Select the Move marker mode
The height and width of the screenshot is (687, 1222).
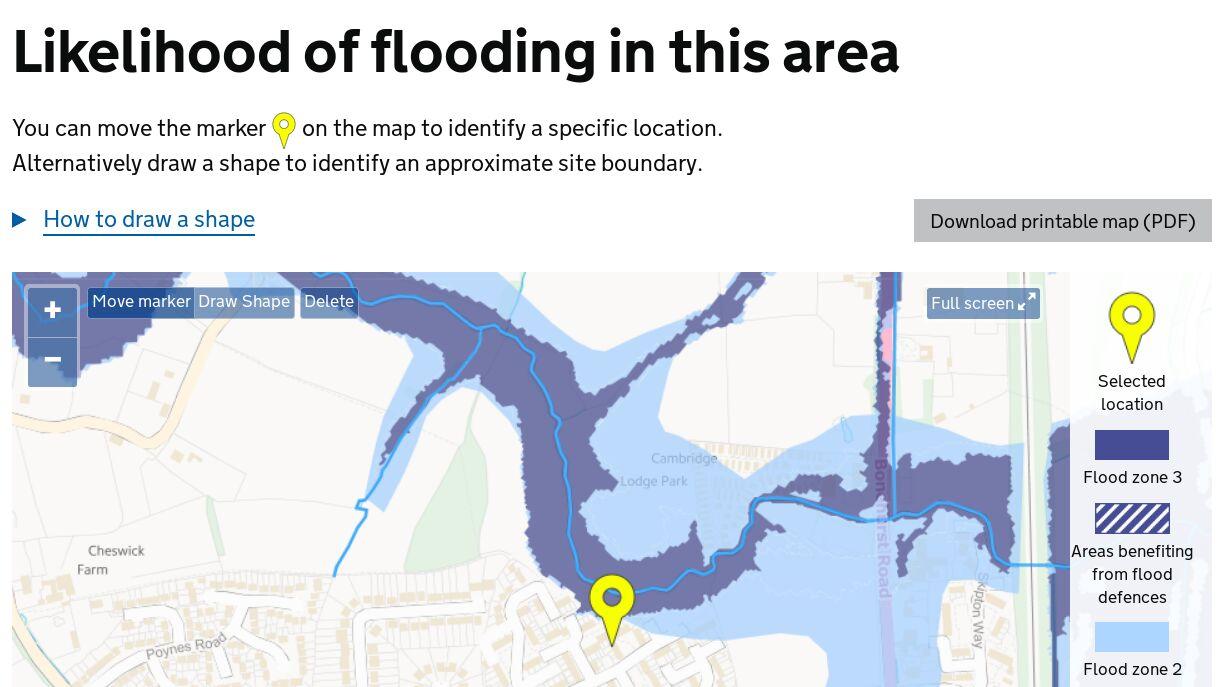tap(141, 302)
